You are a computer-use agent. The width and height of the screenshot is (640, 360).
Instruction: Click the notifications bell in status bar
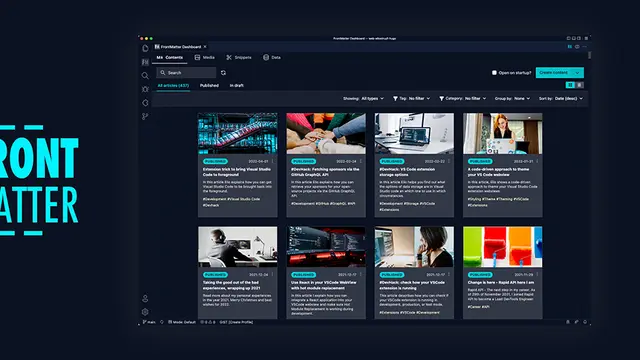[x=585, y=322]
